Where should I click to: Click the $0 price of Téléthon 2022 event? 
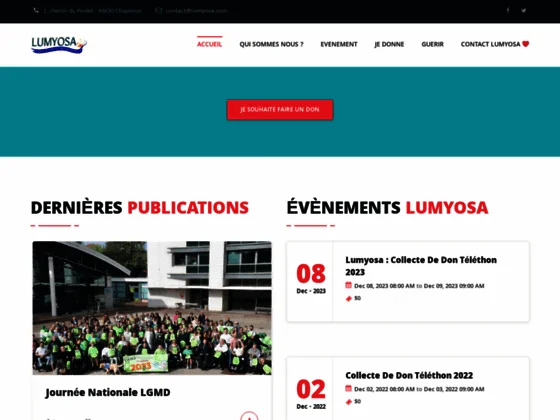click(358, 401)
